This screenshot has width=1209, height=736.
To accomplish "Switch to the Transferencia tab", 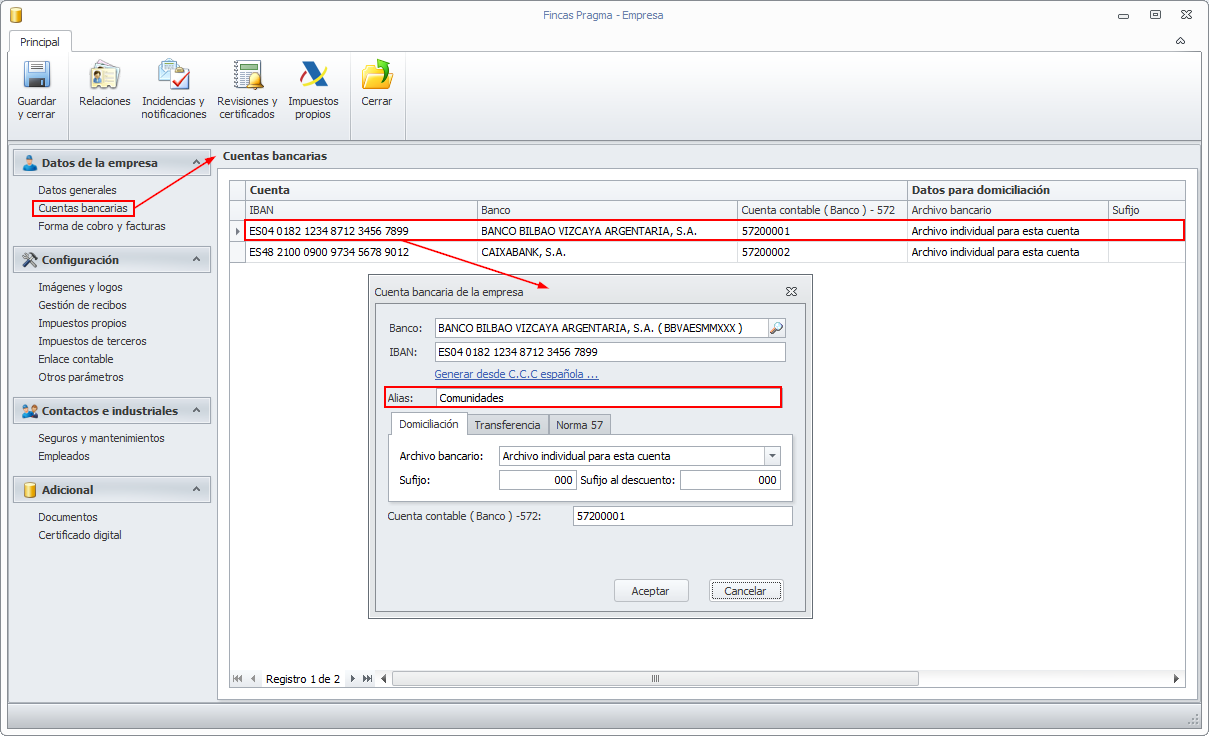I will coord(507,425).
